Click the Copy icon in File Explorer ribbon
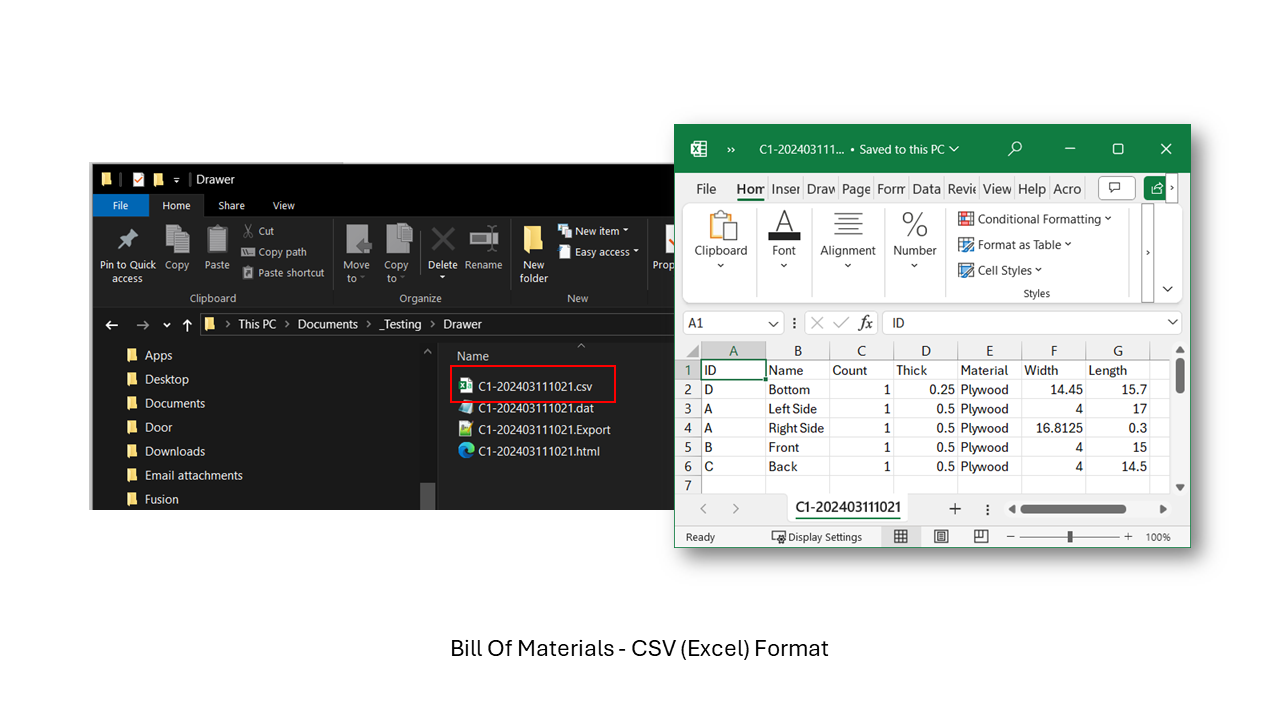 pos(177,247)
